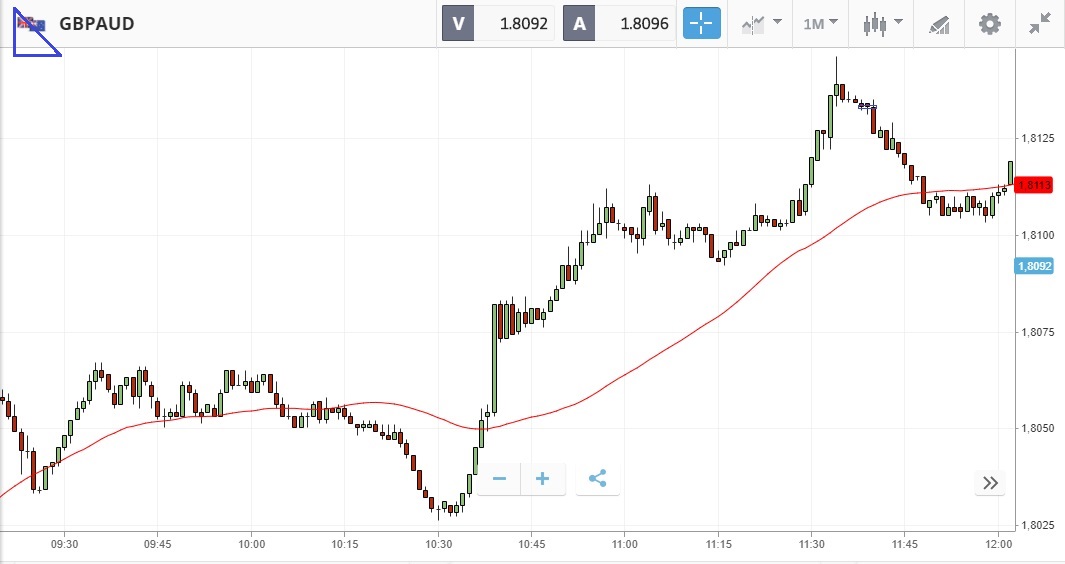Toggle the crosshair cursor tool
This screenshot has width=1065, height=564.
702,23
